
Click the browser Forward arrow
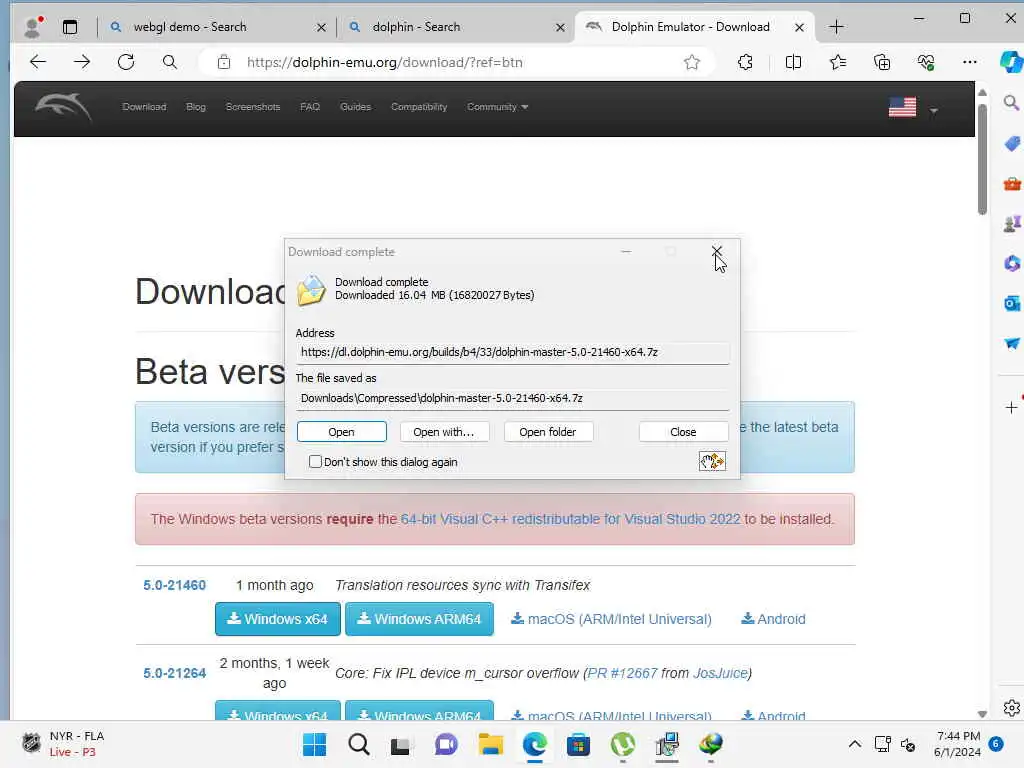click(82, 62)
